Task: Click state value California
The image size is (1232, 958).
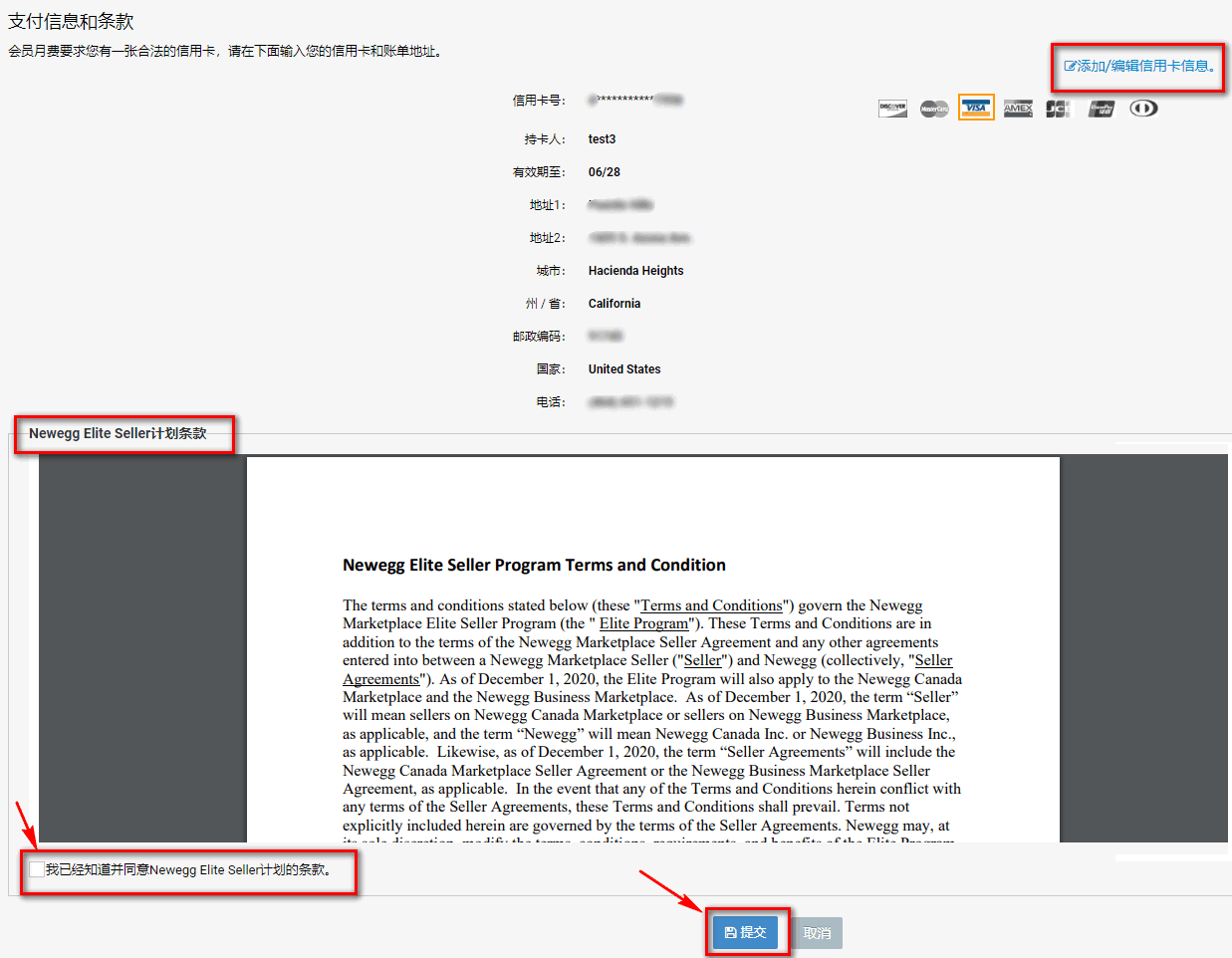Action: click(614, 304)
